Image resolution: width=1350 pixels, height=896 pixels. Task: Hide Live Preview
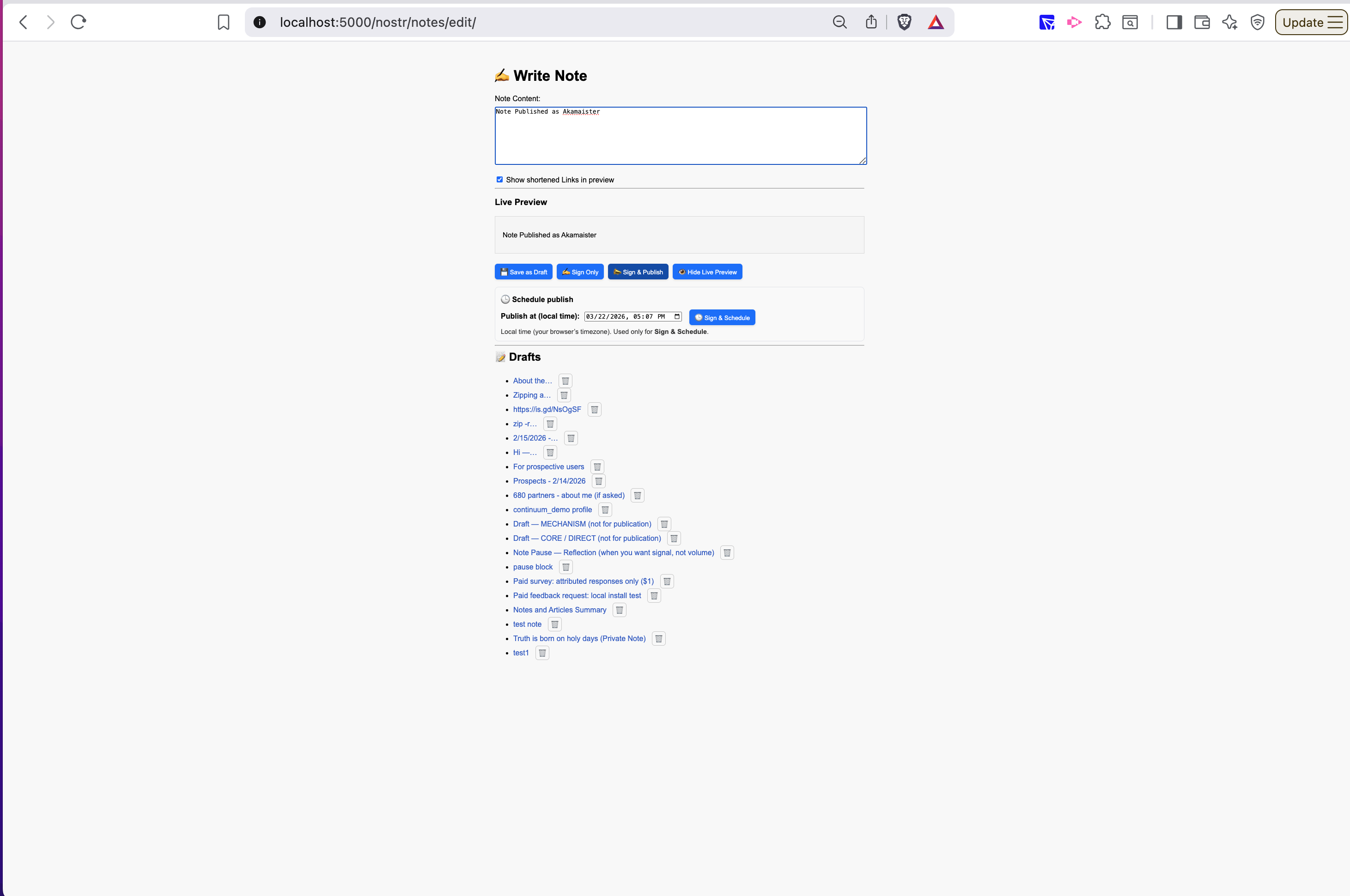707,272
